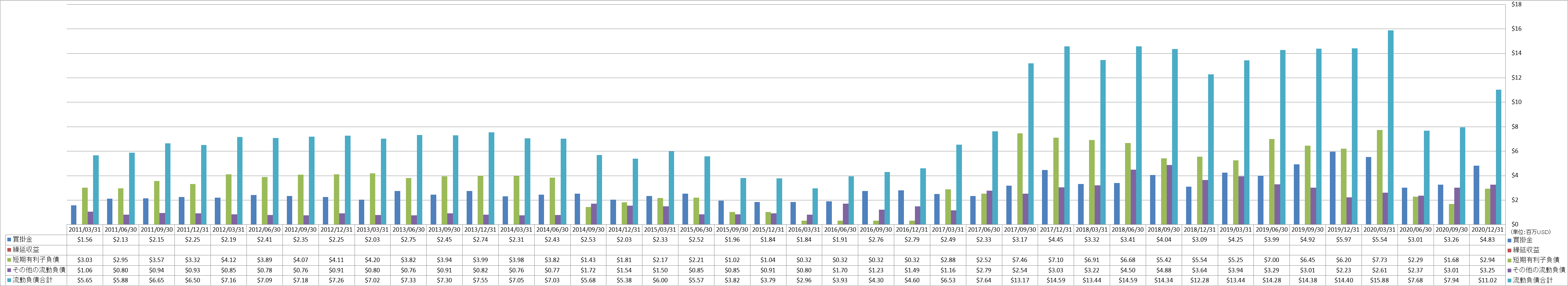Viewport: 1568px width, 286px height.
Task: Click the $16 y-axis label
Action: (x=1516, y=29)
